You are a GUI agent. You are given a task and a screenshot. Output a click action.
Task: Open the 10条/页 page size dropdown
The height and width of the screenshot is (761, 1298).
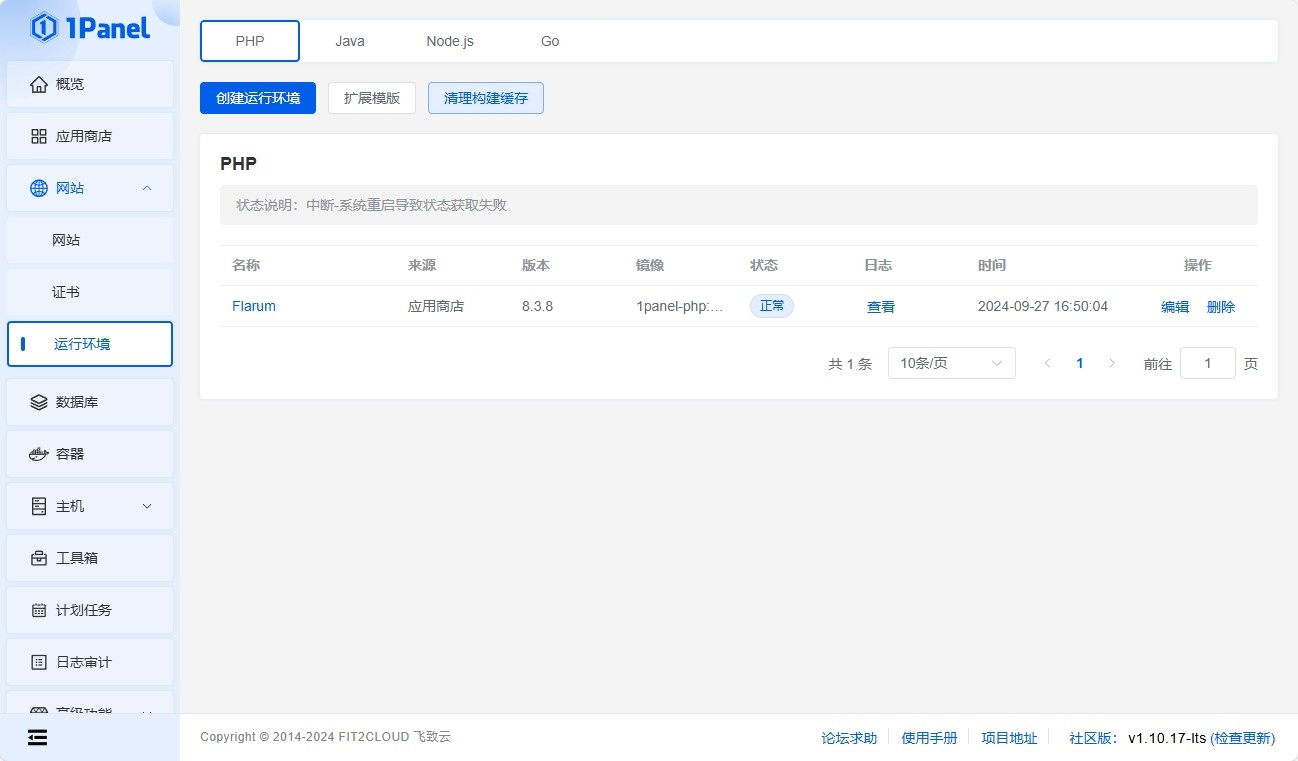[951, 363]
